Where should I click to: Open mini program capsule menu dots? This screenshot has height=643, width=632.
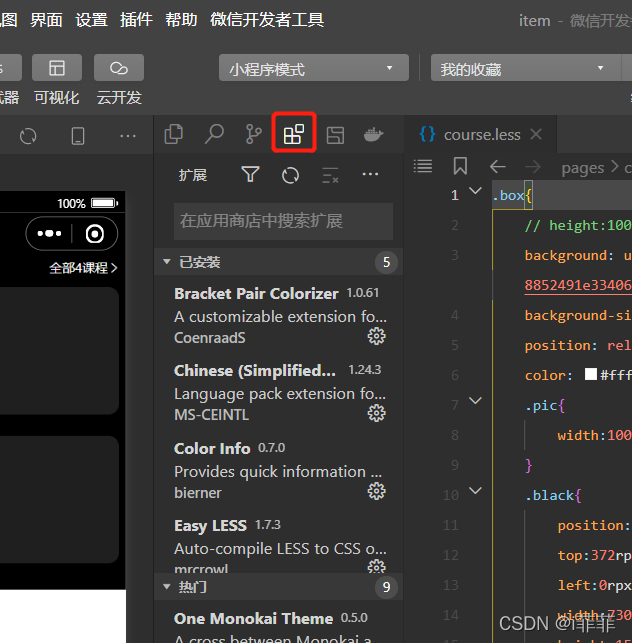49,234
